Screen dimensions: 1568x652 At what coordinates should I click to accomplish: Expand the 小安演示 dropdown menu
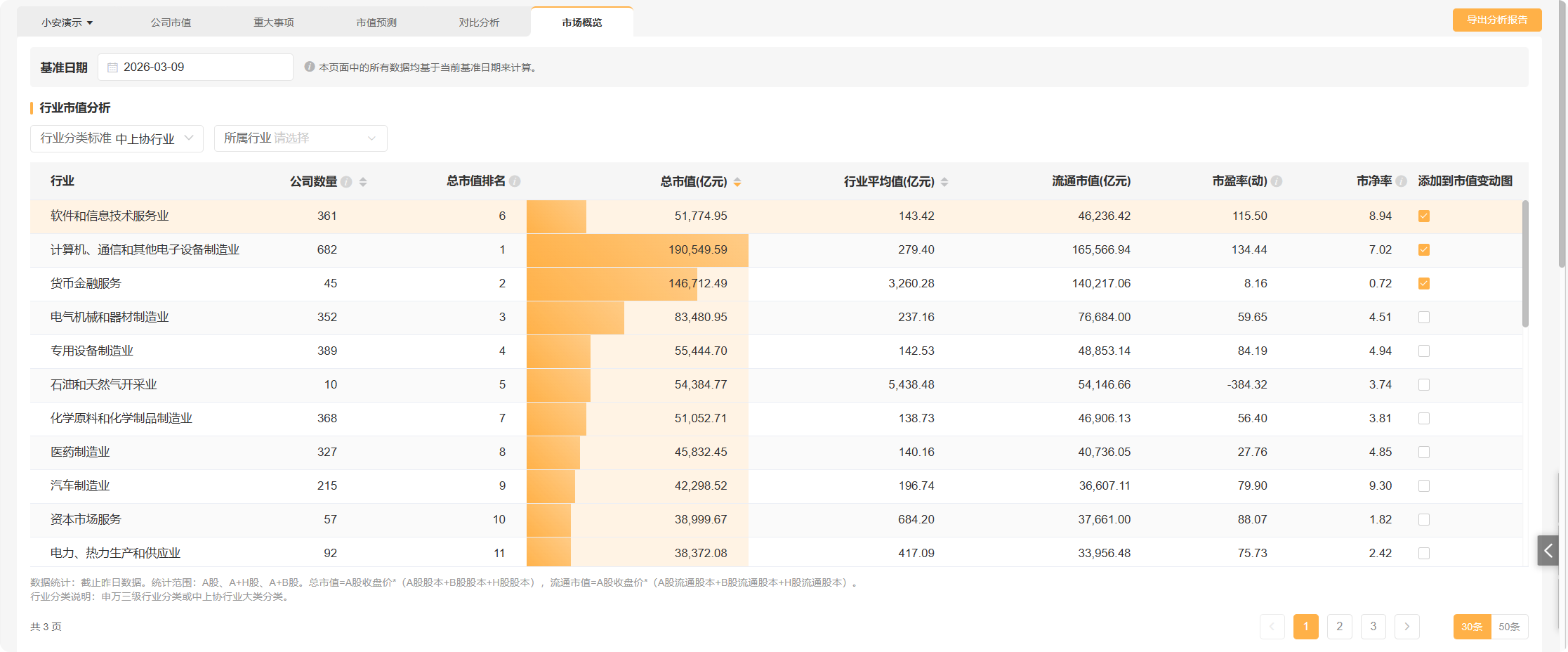(x=67, y=22)
